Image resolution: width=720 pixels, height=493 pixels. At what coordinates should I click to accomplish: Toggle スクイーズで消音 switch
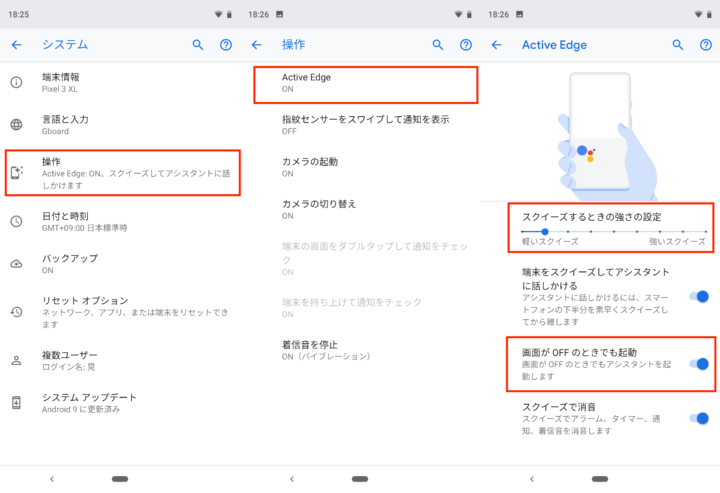tap(699, 418)
